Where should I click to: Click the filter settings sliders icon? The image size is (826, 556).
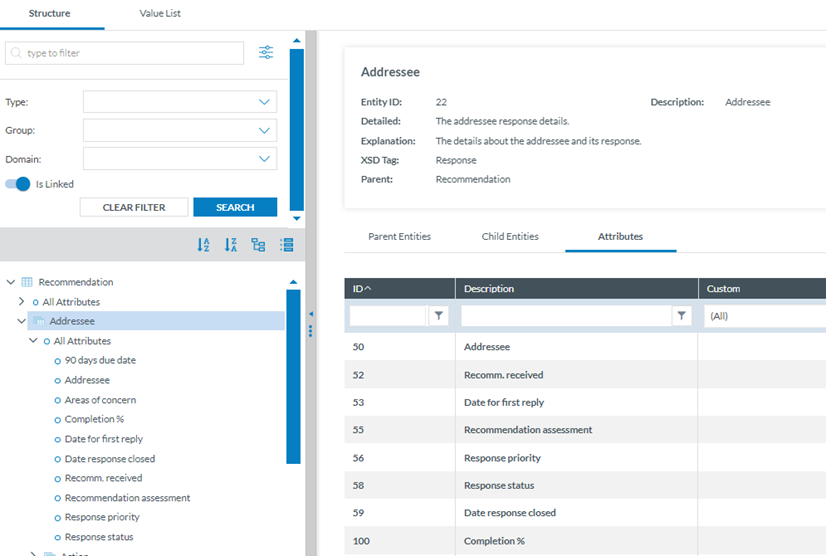266,53
